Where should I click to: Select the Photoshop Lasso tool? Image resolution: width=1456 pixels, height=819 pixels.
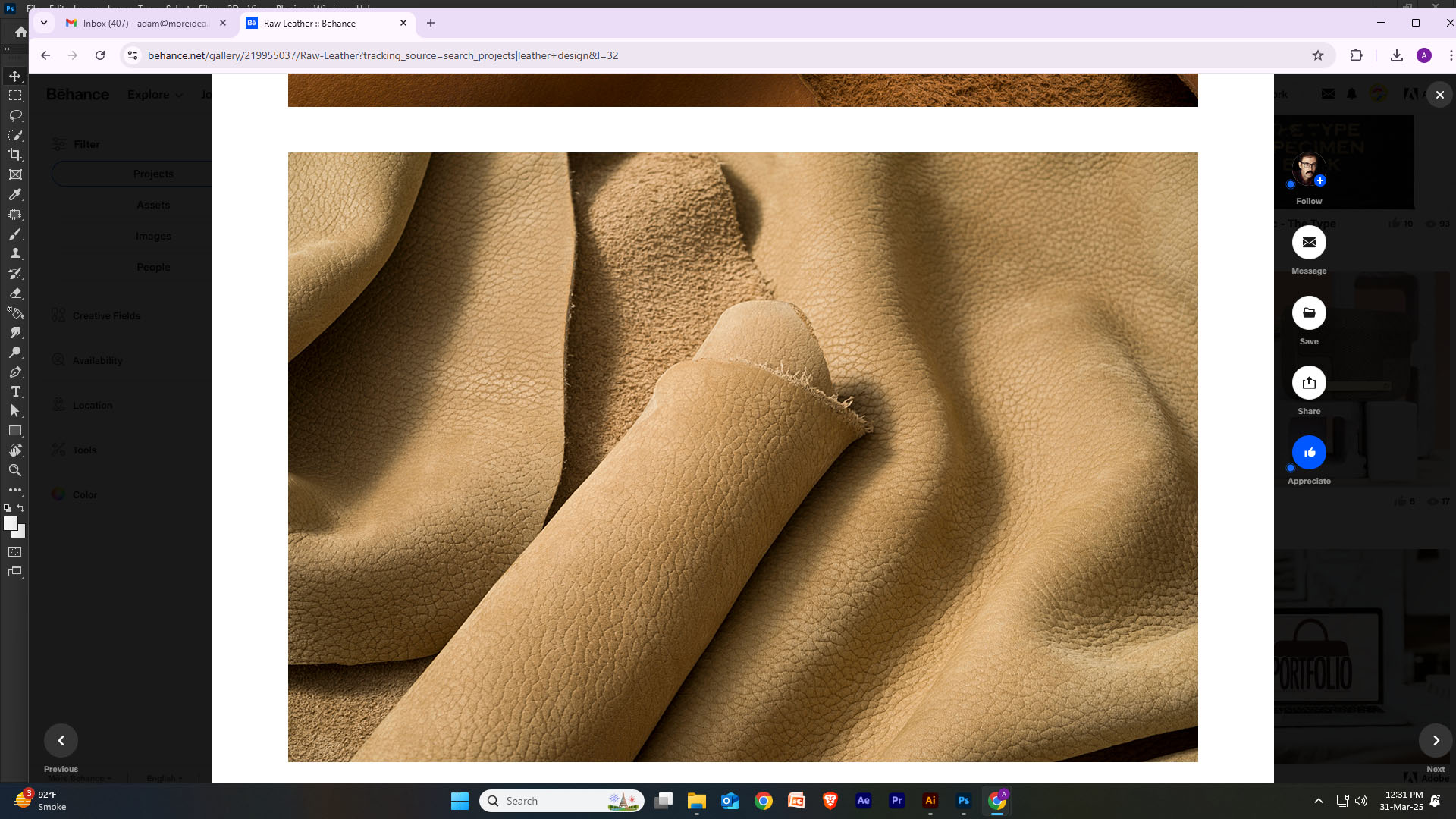15,115
